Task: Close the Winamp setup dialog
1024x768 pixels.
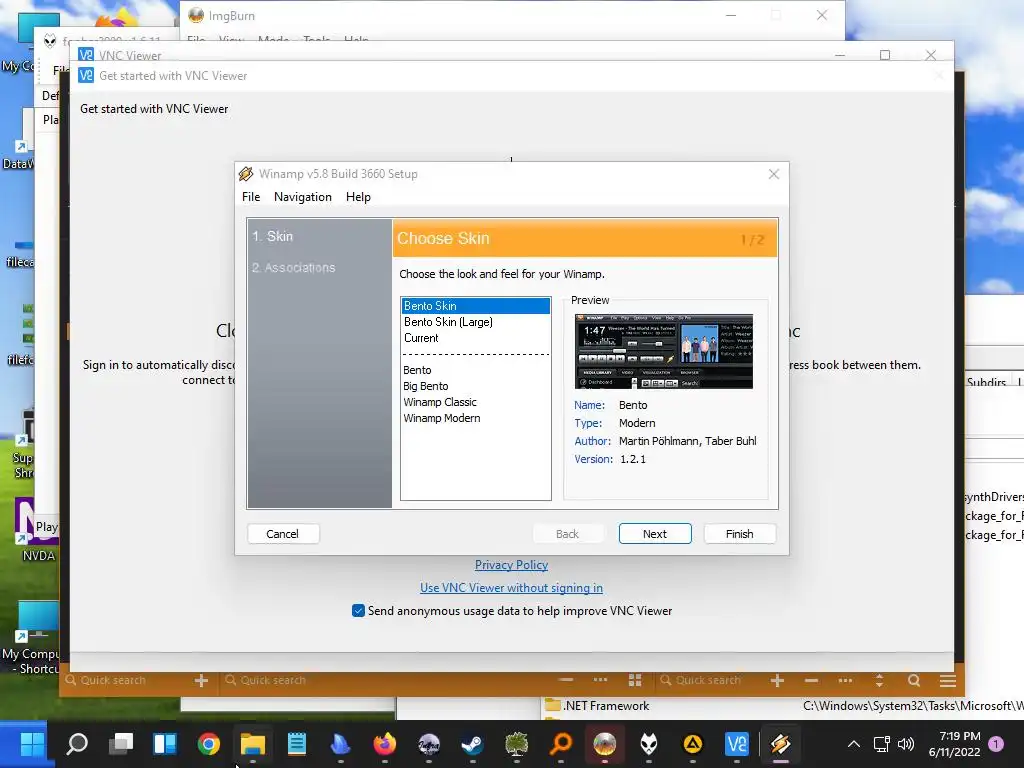Action: pyautogui.click(x=774, y=174)
